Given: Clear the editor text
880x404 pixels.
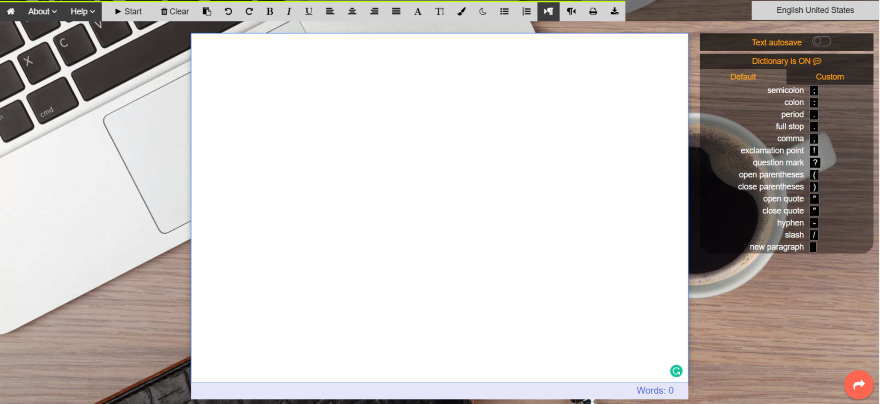Looking at the screenshot, I should click(175, 11).
